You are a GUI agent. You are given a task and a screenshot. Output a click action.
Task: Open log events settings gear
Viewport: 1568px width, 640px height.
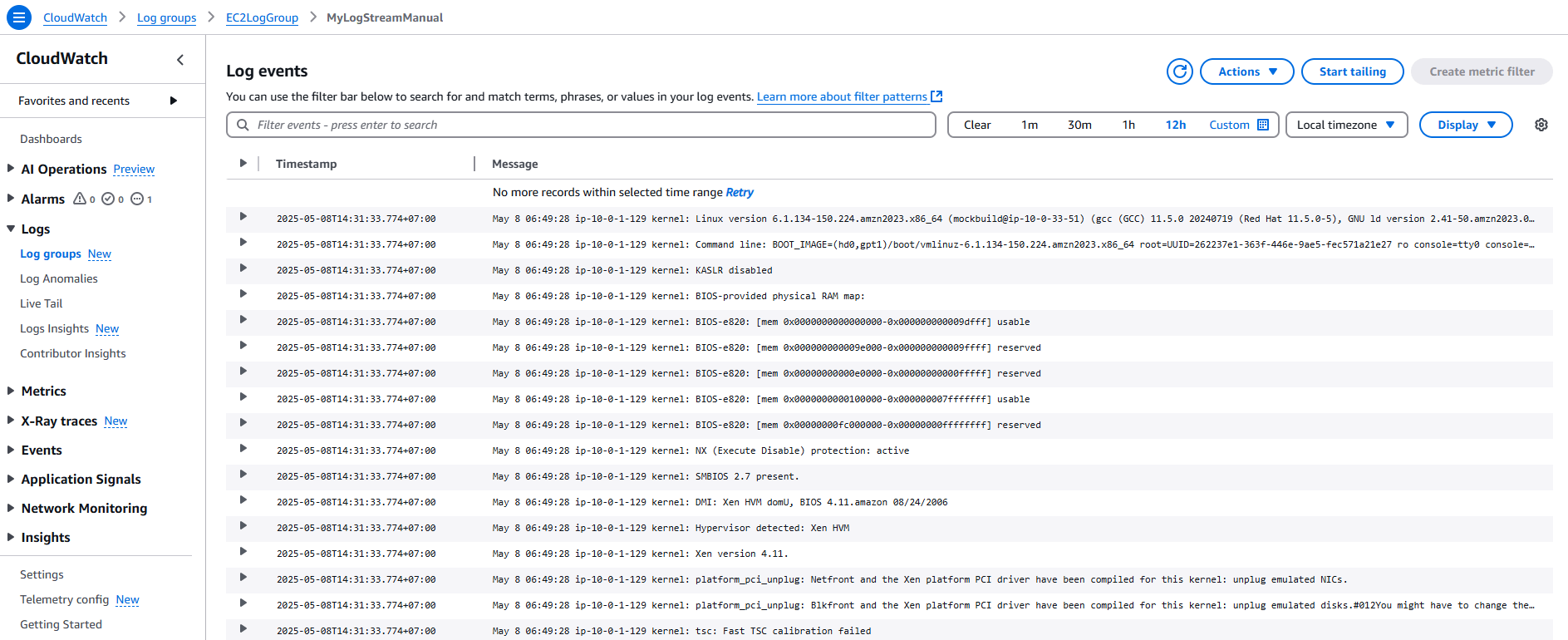[1541, 125]
